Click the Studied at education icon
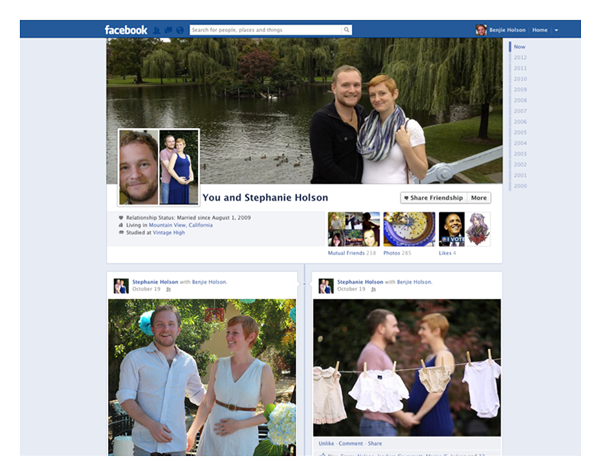Viewport: 600px width, 475px height. coord(121,232)
